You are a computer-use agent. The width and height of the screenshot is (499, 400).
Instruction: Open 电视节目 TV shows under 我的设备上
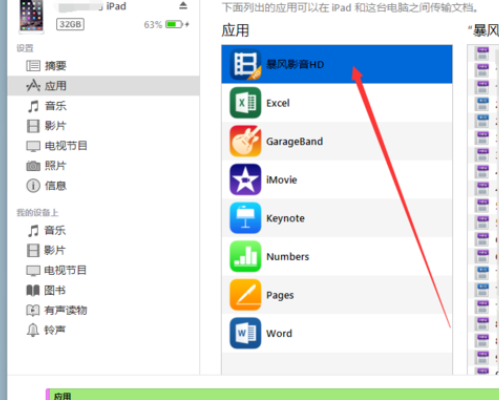click(103, 270)
